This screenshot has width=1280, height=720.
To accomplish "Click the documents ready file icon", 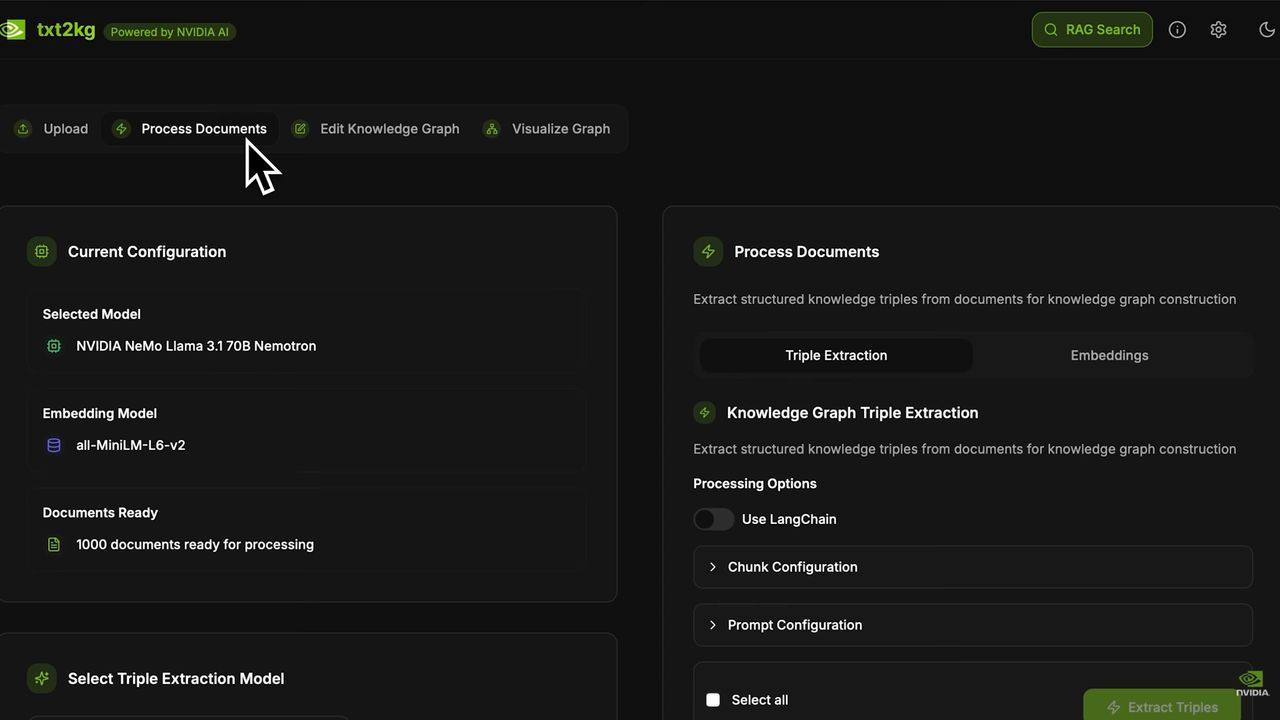I will click(x=54, y=545).
